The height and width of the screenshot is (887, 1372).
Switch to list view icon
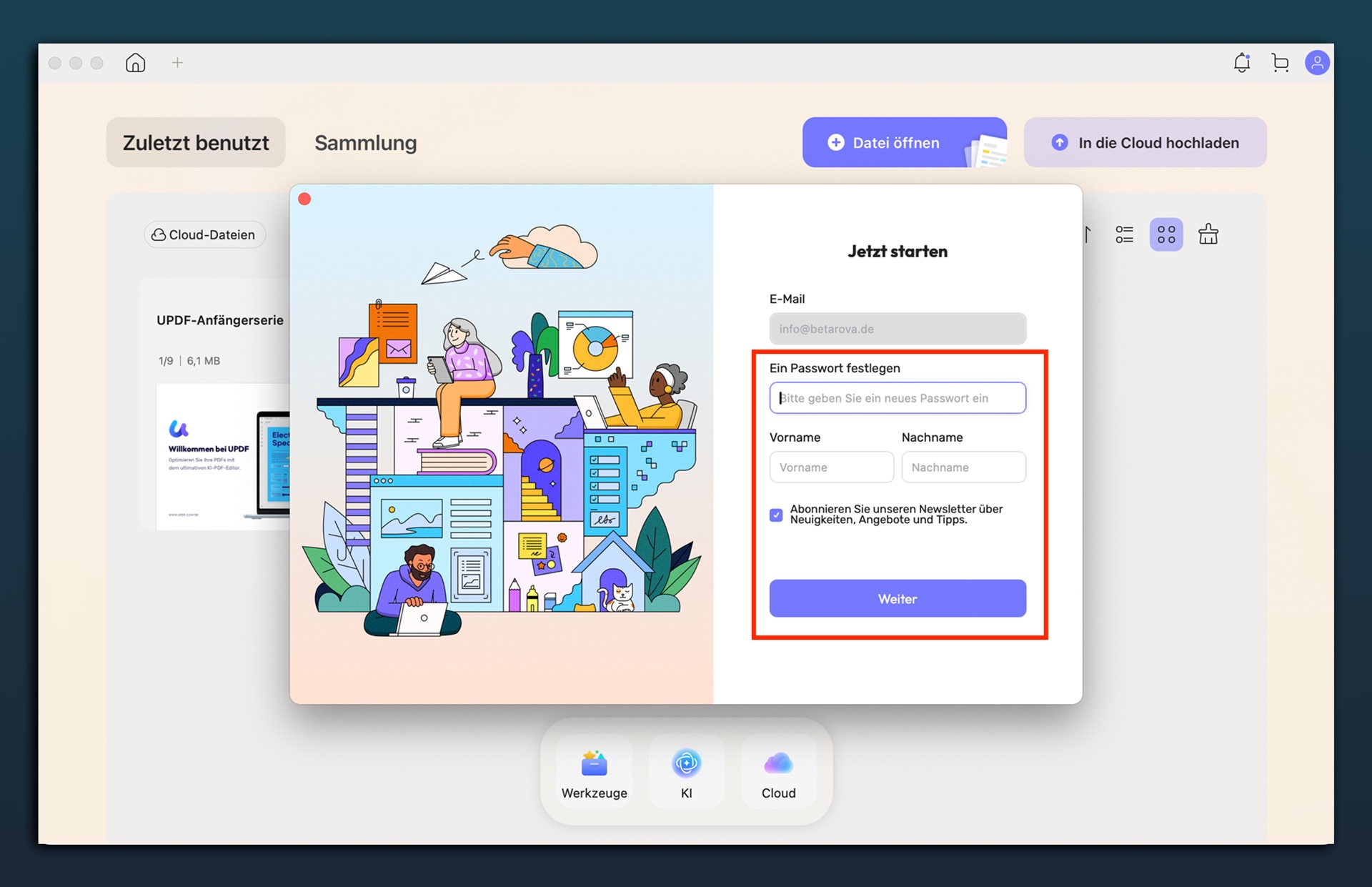point(1125,234)
